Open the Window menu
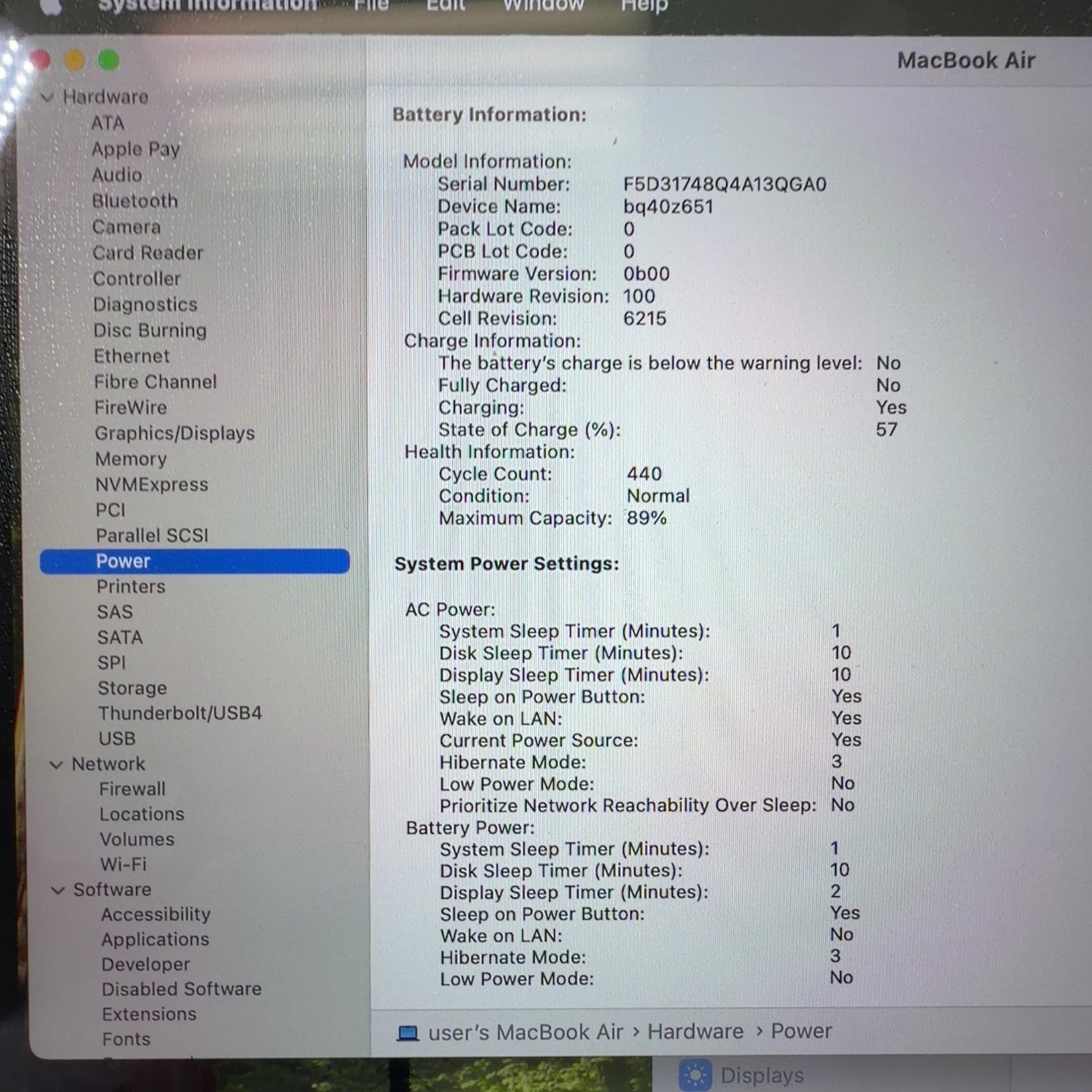Screen dimensions: 1092x1092 tap(543, 6)
